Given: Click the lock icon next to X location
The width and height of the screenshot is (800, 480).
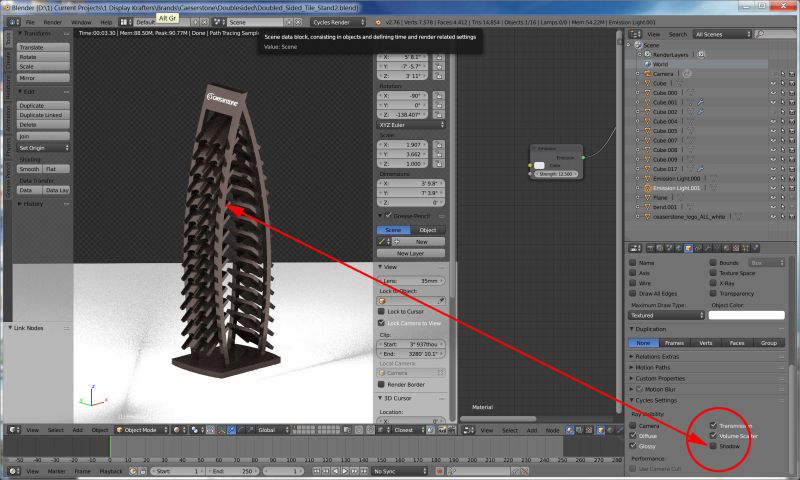Looking at the screenshot, I should coord(438,57).
